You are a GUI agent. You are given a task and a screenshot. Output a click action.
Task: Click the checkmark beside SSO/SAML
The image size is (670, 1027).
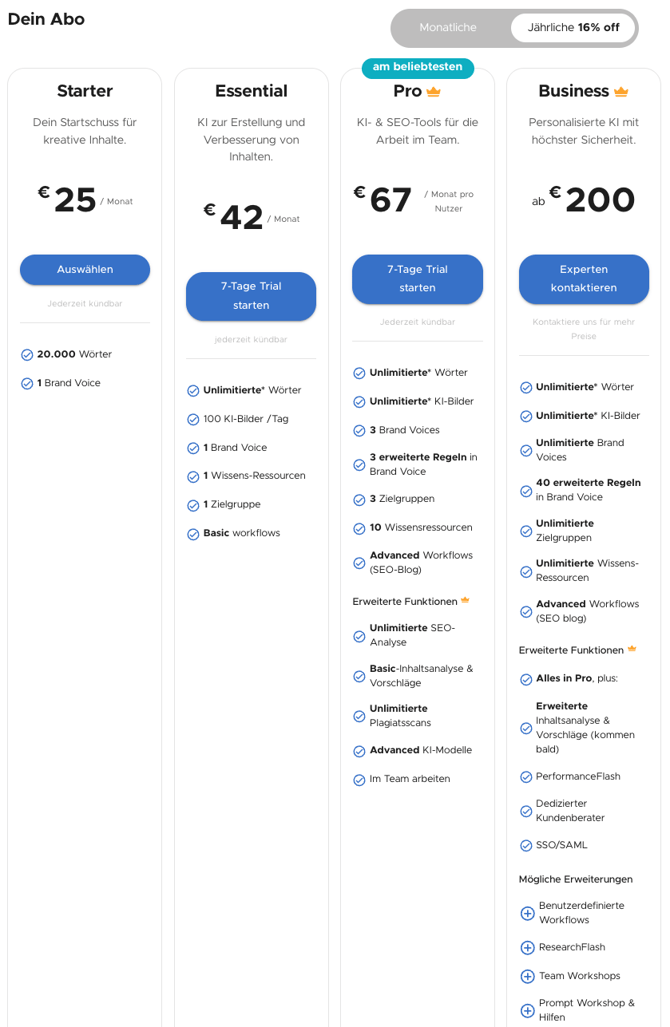[x=526, y=846]
